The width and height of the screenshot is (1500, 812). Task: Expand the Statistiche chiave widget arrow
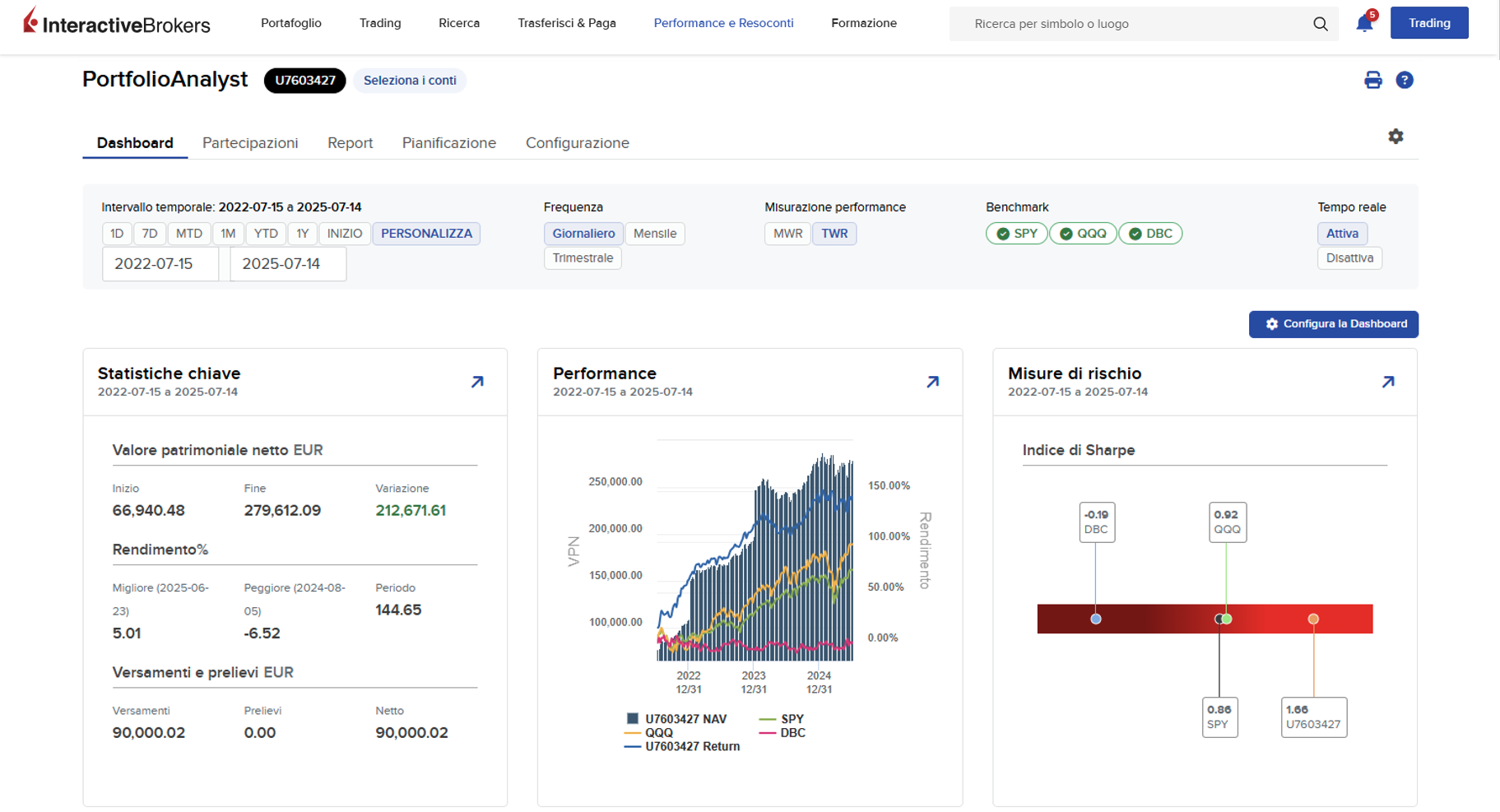pyautogui.click(x=477, y=382)
